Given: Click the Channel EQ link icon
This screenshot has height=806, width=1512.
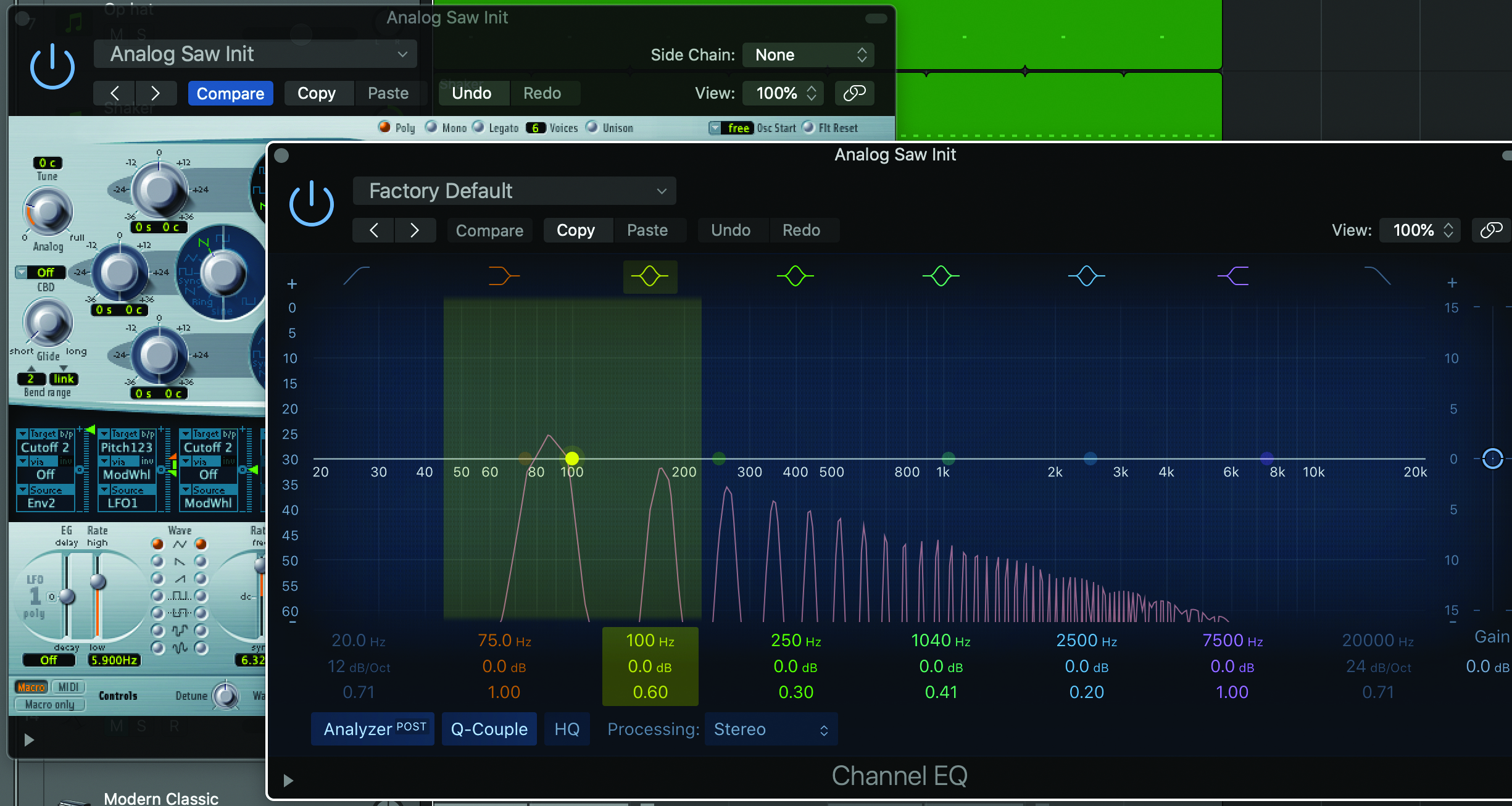Looking at the screenshot, I should pos(1491,230).
